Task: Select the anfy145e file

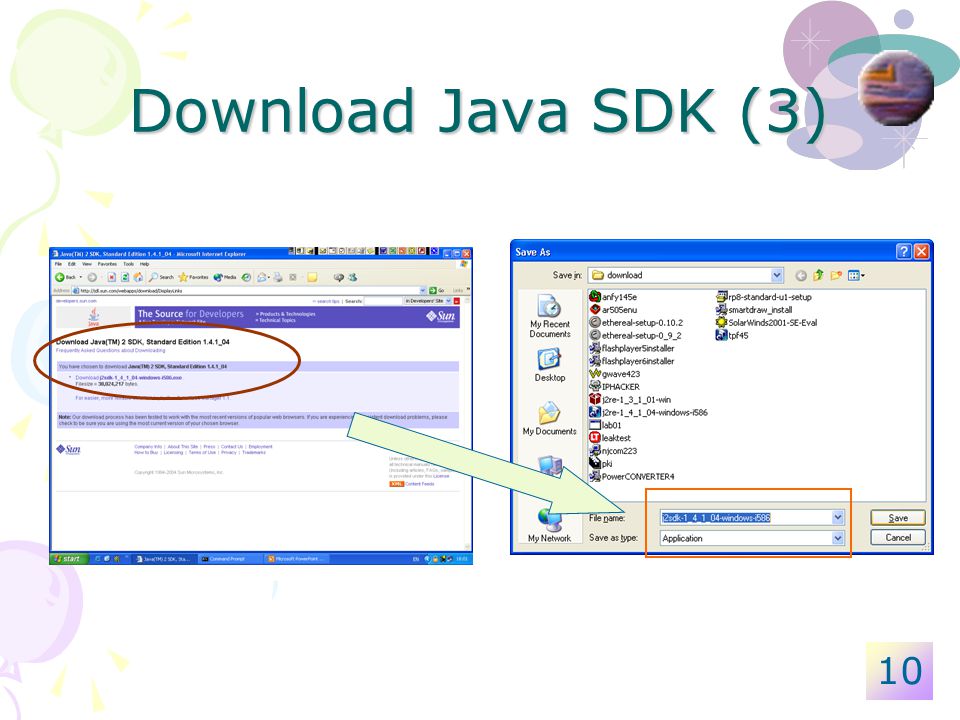Action: click(x=613, y=297)
